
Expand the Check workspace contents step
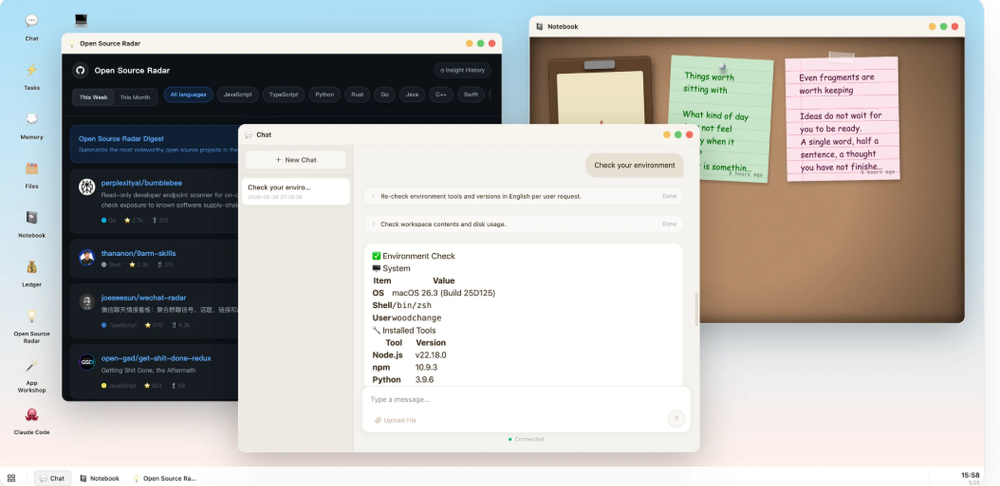point(523,225)
